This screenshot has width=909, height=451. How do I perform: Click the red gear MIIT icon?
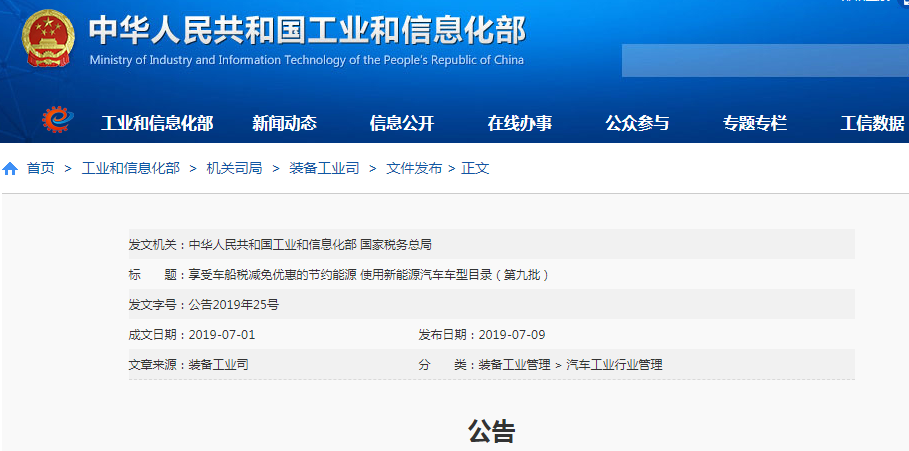tap(58, 120)
